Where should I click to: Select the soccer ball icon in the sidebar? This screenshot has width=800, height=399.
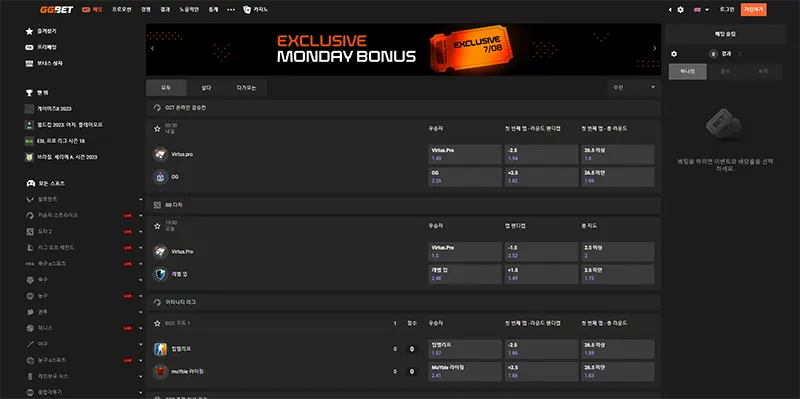coord(30,280)
